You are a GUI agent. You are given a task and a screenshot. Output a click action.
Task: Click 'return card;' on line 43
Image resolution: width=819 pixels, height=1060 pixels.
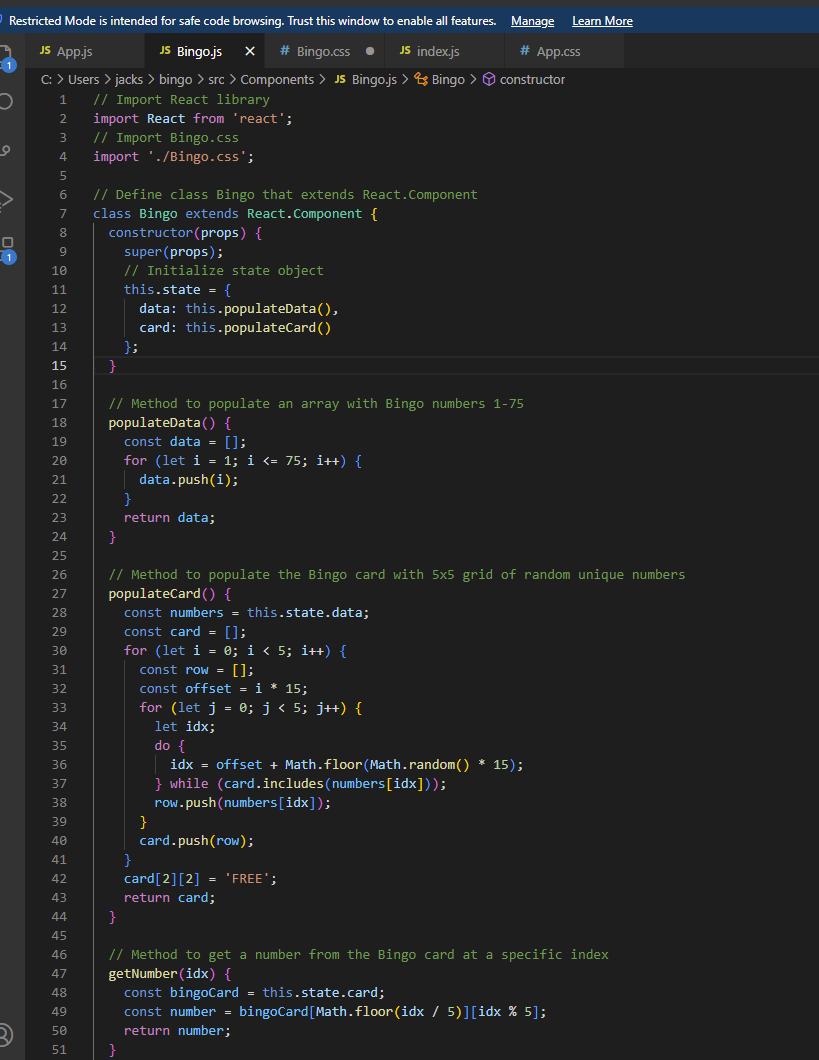170,897
